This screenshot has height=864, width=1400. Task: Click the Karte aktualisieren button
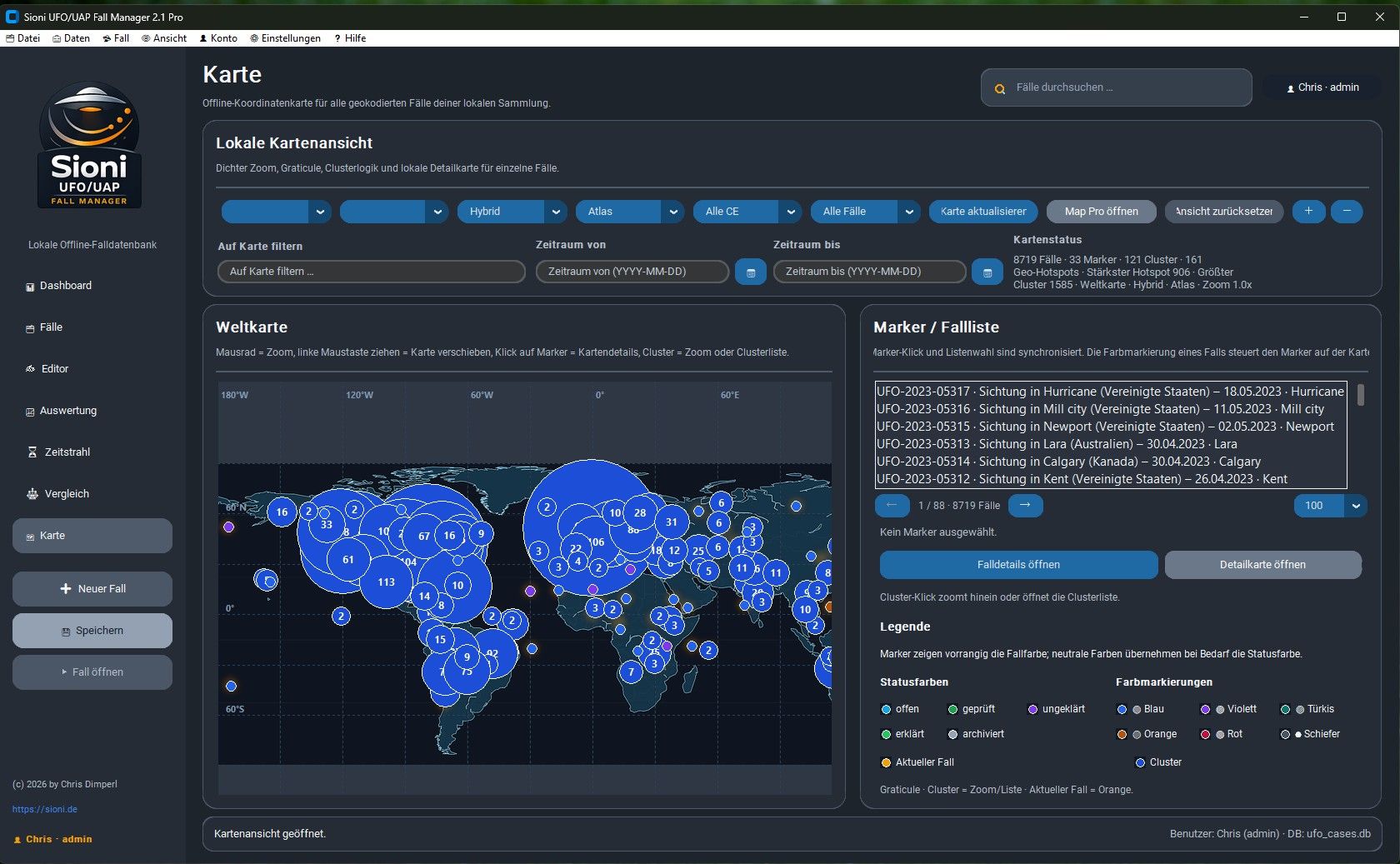[983, 212]
